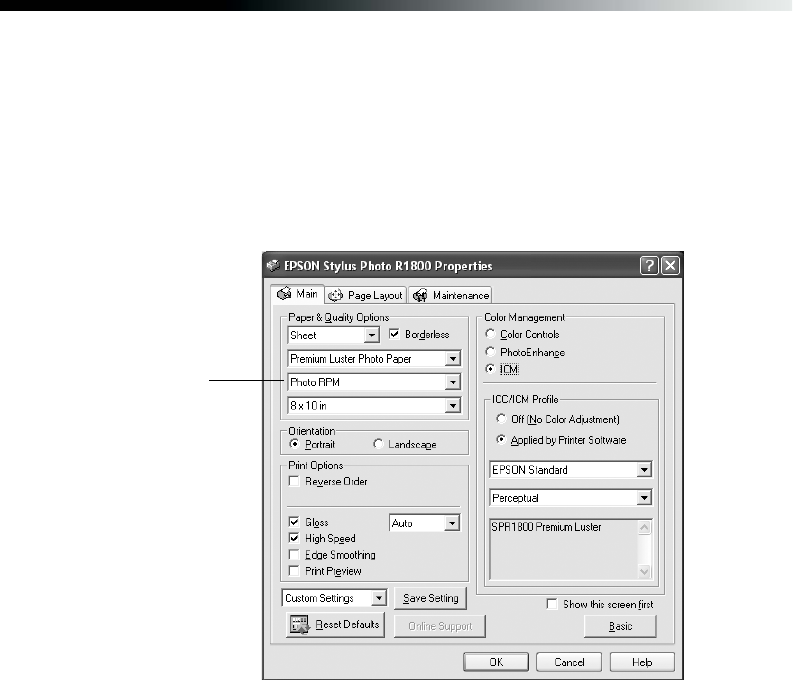This screenshot has width=793, height=680.
Task: Close the Properties dialog with the X
Action: (670, 265)
